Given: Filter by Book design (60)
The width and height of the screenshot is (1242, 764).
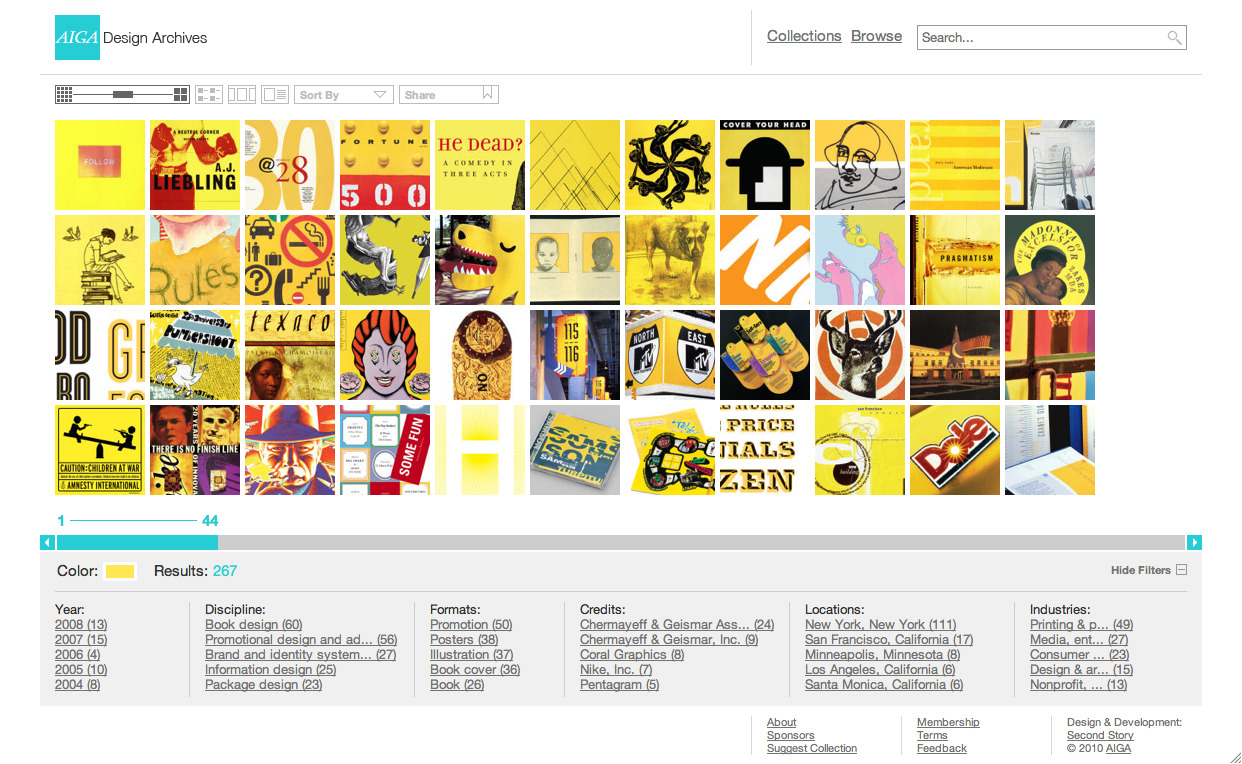Looking at the screenshot, I should pyautogui.click(x=253, y=625).
